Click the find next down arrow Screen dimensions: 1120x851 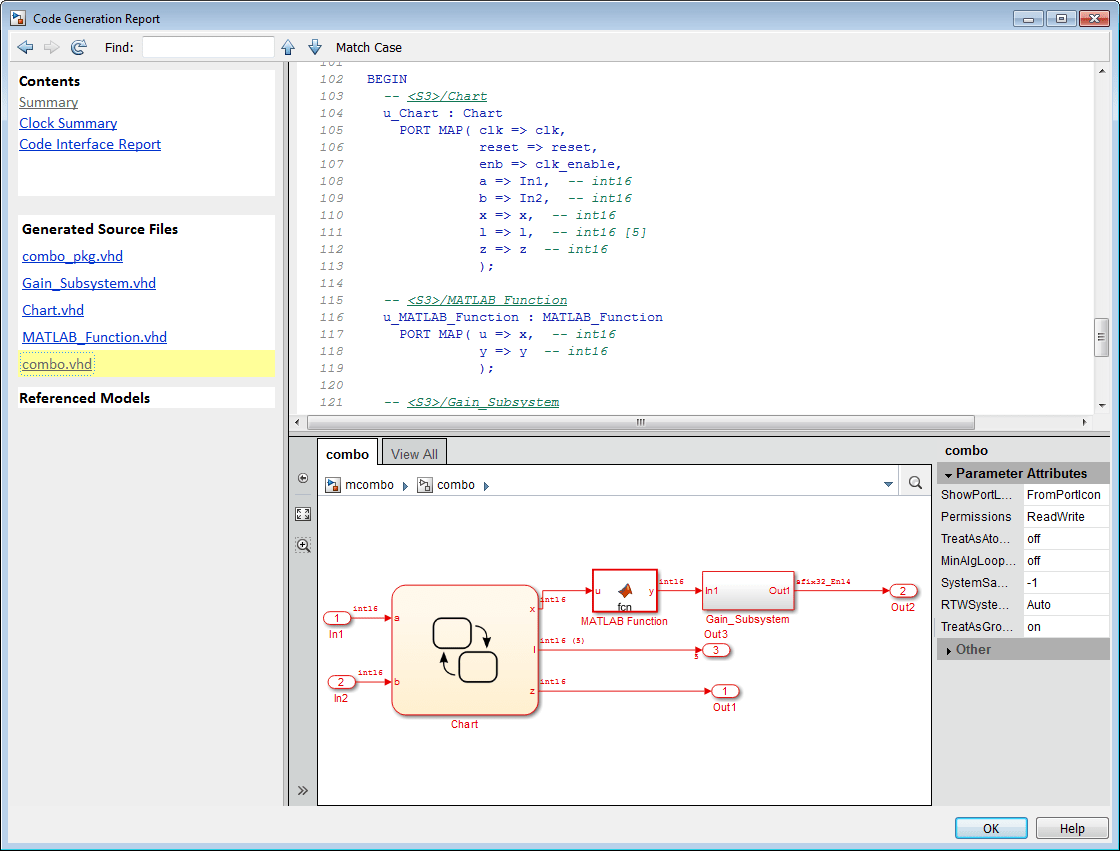click(x=314, y=47)
